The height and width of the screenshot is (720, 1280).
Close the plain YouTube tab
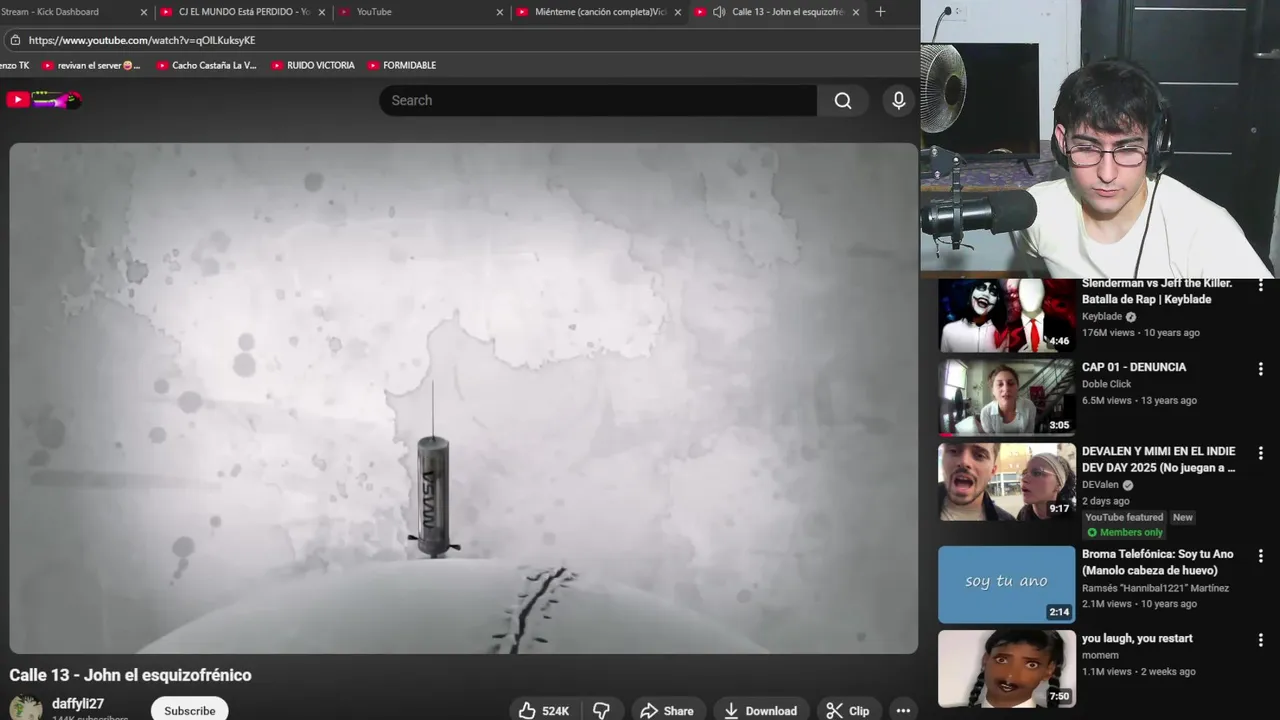point(500,12)
